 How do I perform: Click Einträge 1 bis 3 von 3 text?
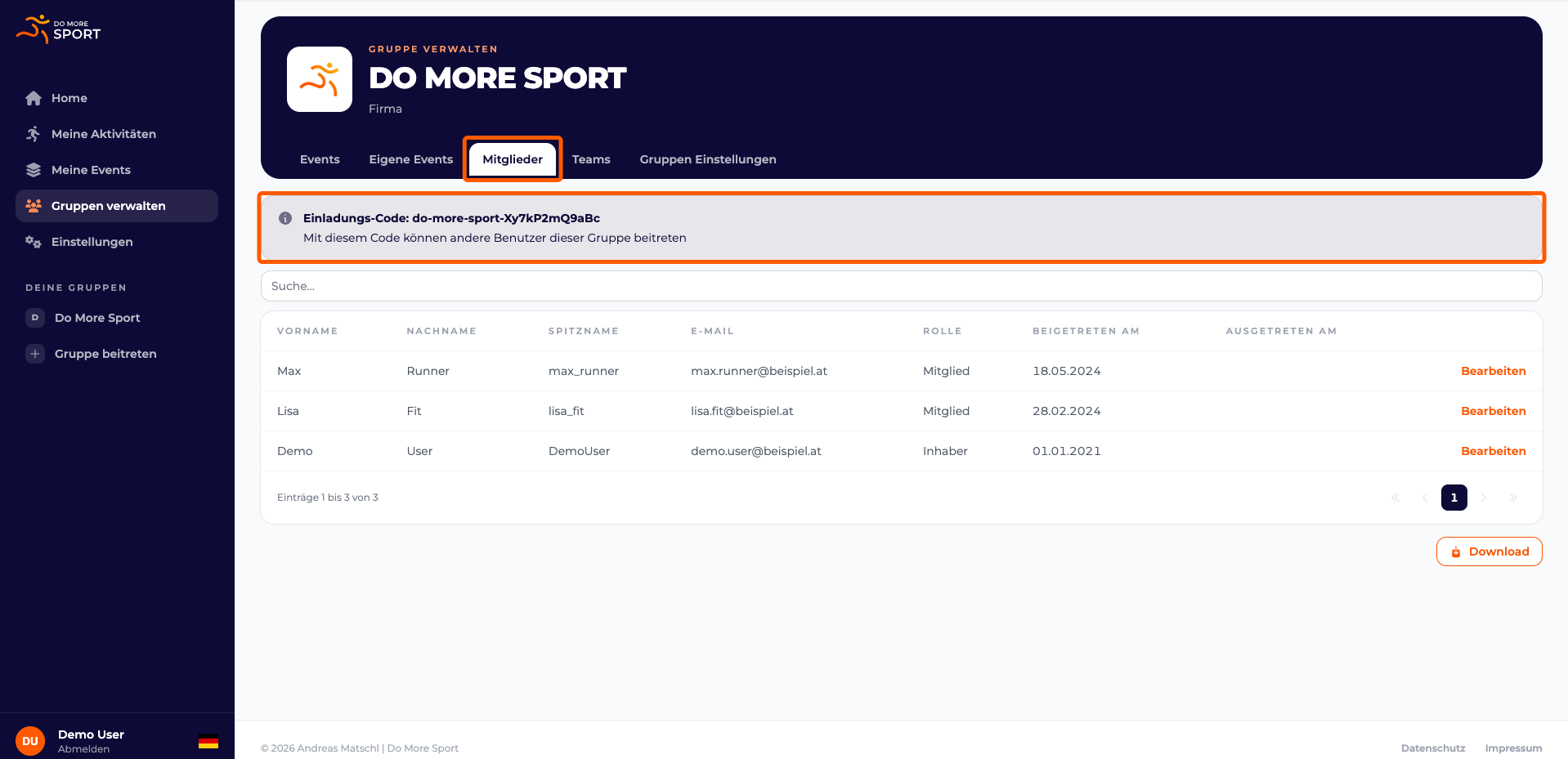tap(328, 498)
